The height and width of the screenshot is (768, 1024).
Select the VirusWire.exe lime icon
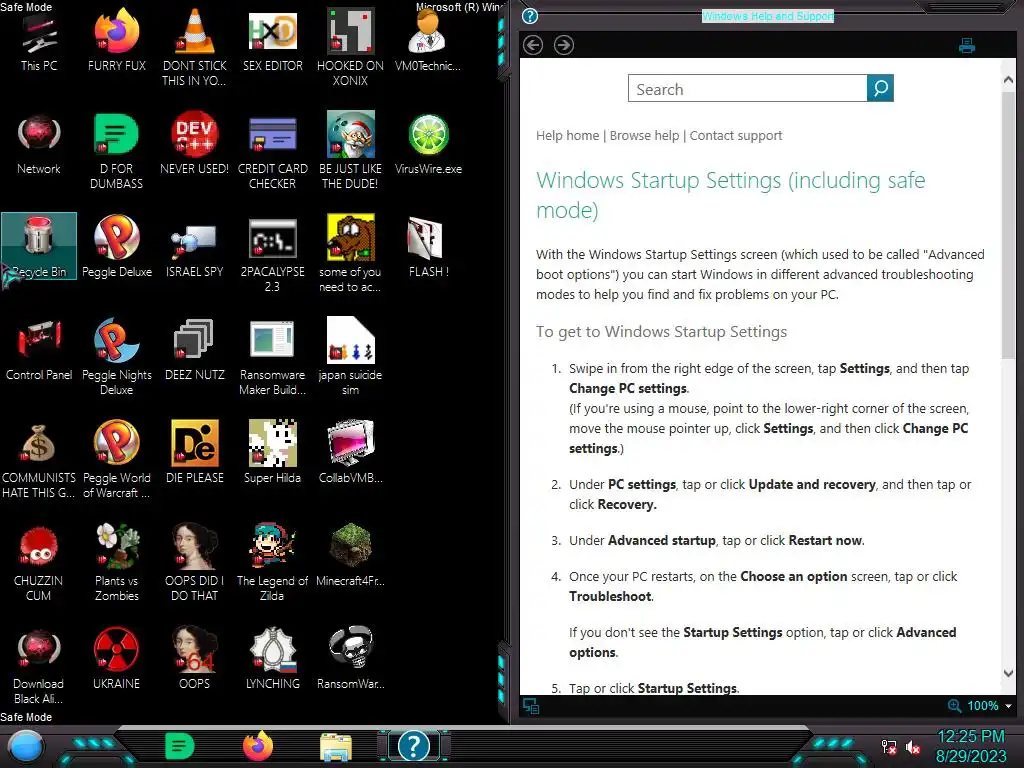pos(428,144)
